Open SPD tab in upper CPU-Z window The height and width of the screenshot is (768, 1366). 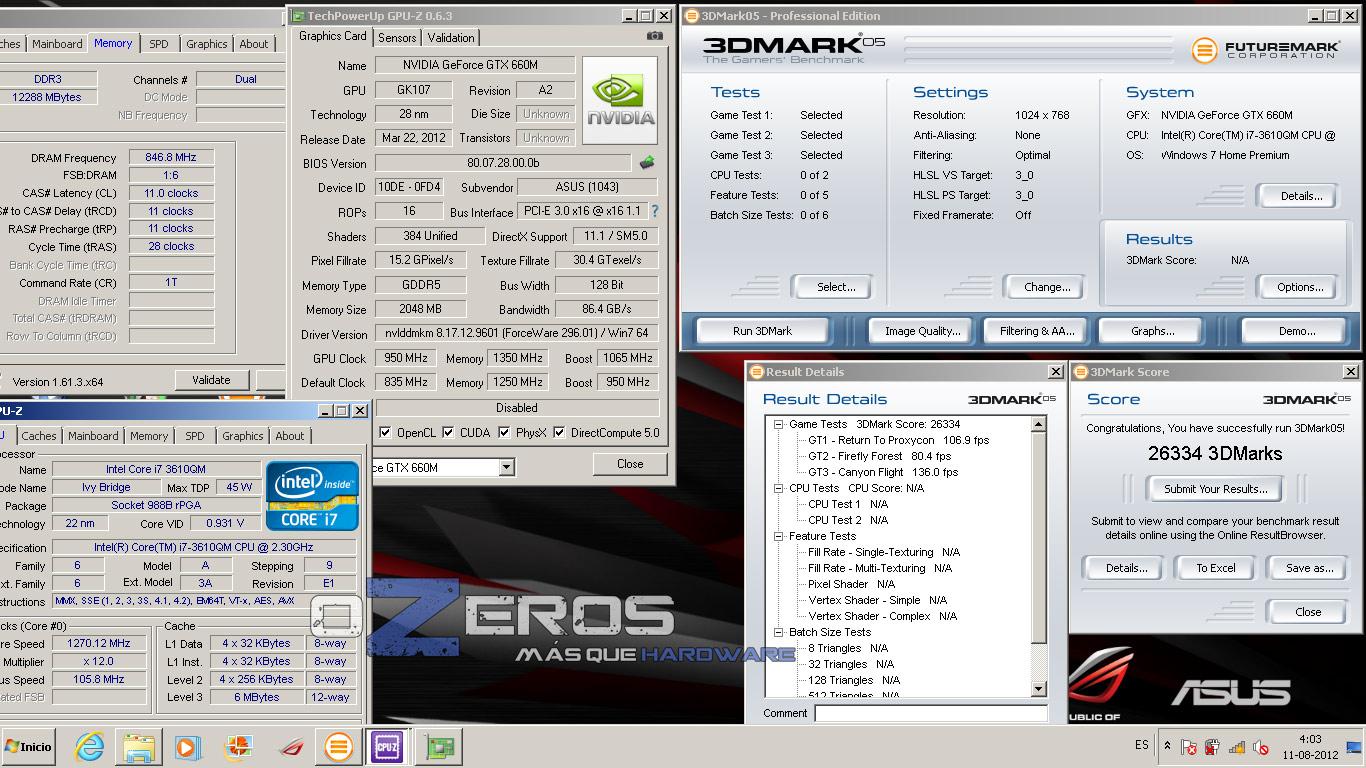159,44
